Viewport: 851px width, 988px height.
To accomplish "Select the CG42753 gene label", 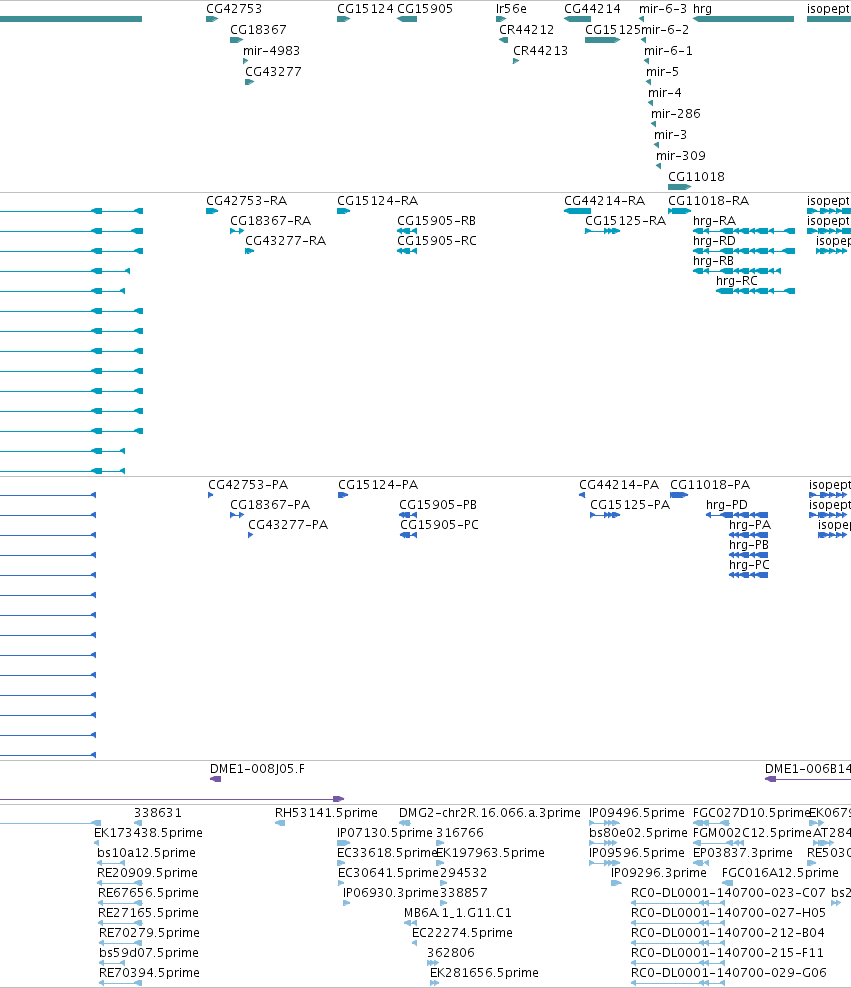I will coord(234,9).
